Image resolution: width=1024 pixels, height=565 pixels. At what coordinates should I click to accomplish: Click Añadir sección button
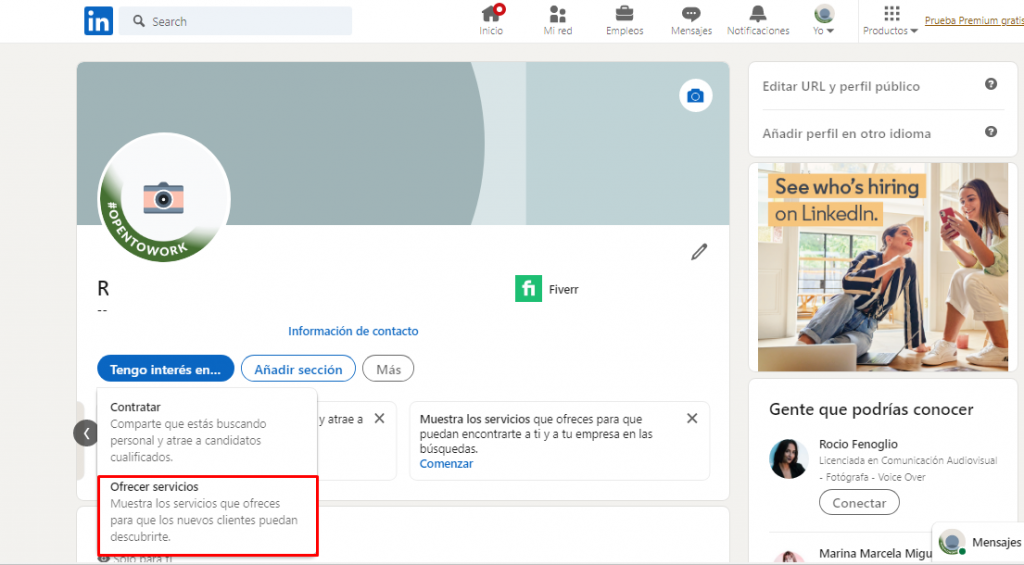click(298, 369)
